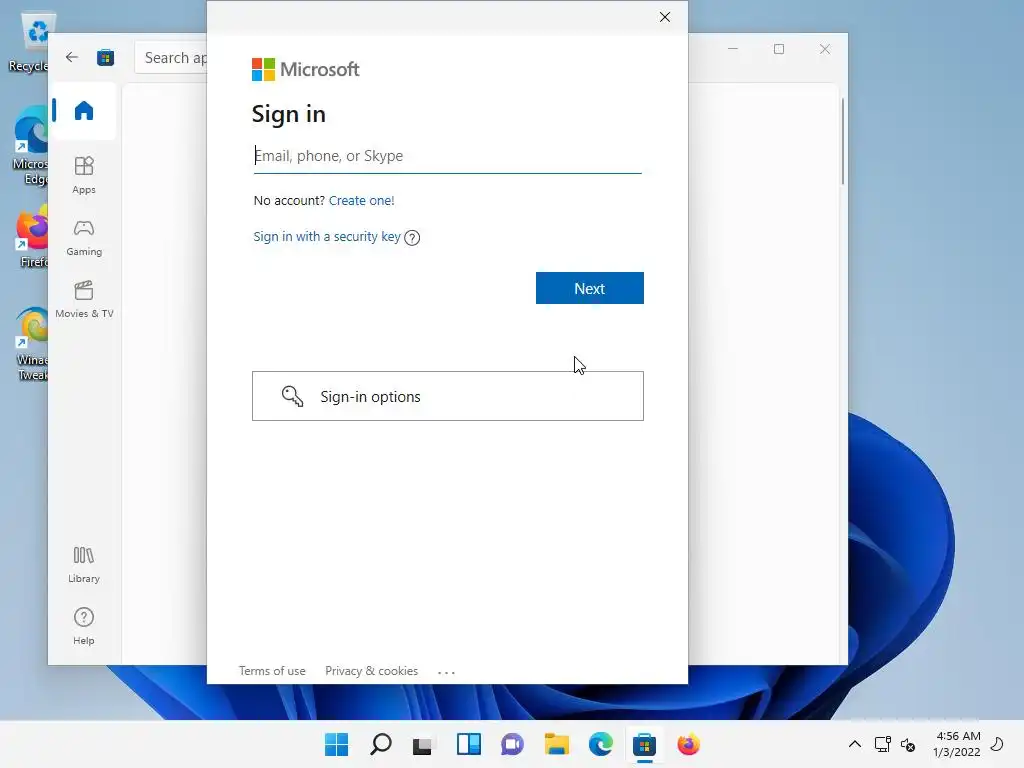Click muted volume icon in tray
This screenshot has width=1024, height=768.
tap(908, 744)
